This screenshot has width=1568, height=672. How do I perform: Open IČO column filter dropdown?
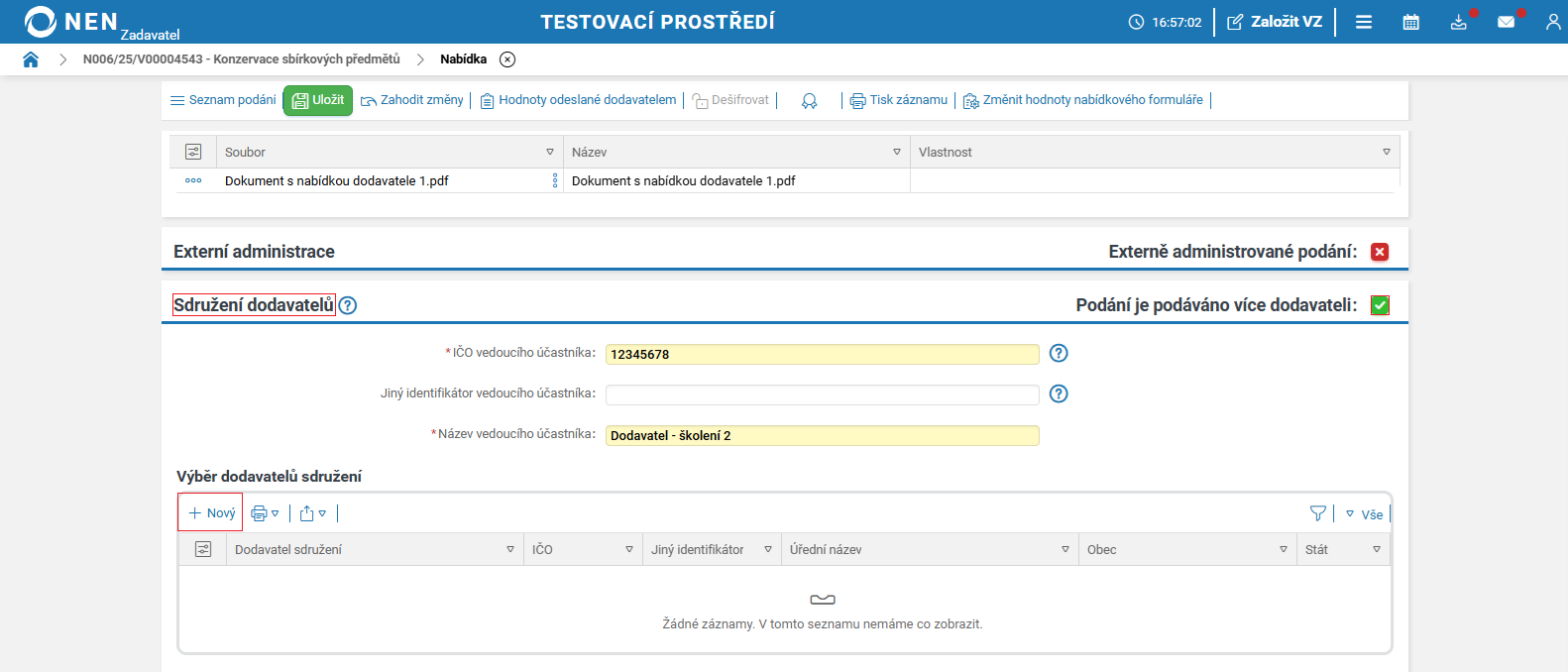point(629,549)
